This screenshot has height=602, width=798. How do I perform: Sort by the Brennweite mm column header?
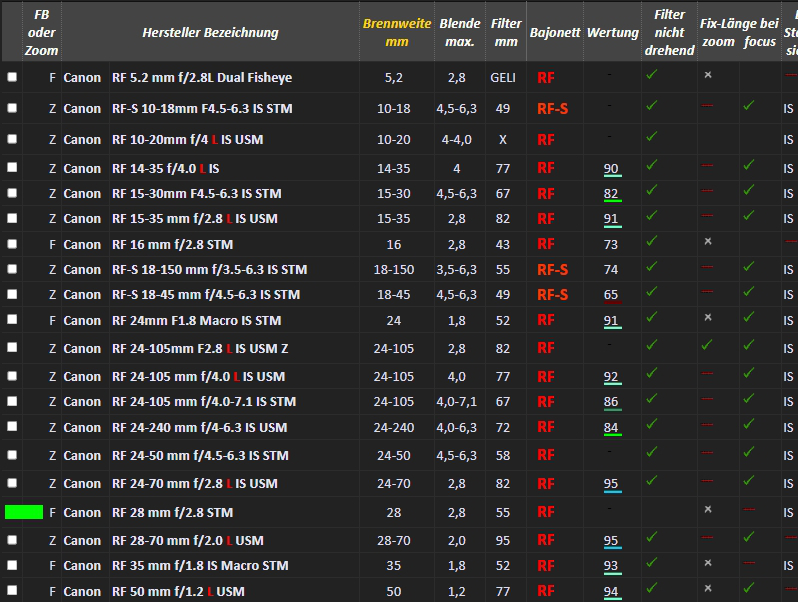tap(397, 32)
